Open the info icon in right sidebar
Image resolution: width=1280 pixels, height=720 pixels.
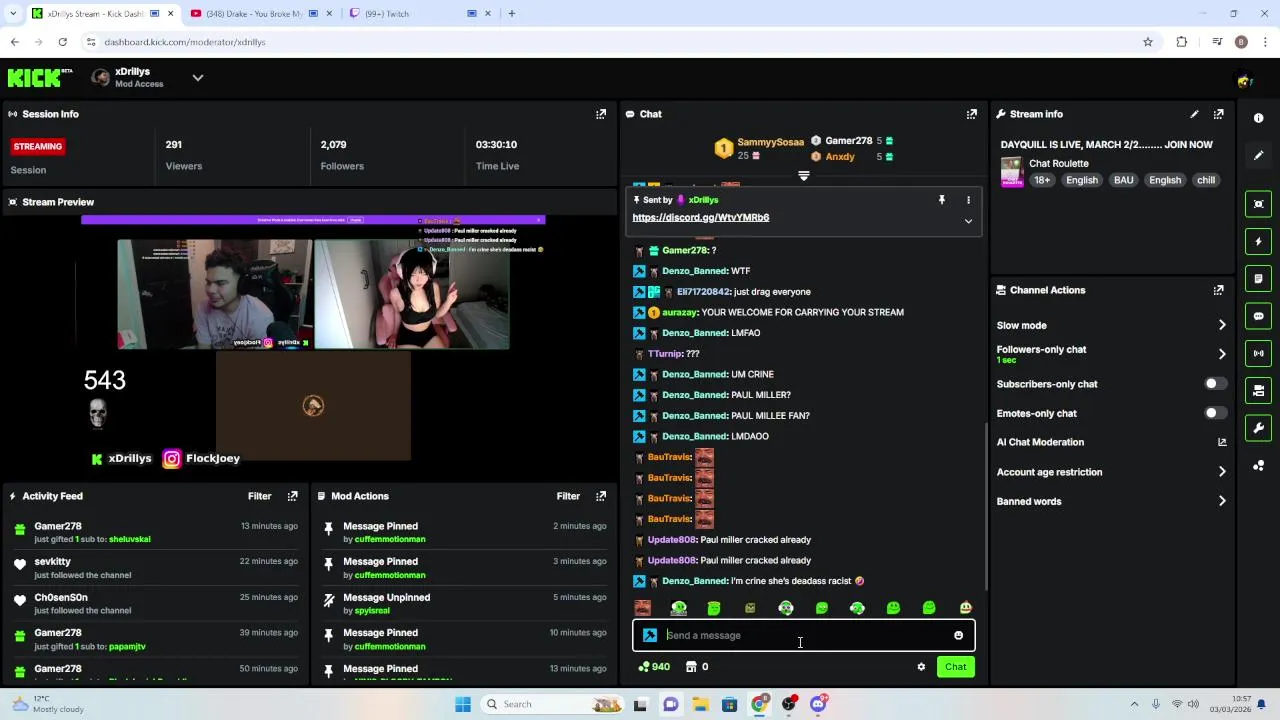1259,118
